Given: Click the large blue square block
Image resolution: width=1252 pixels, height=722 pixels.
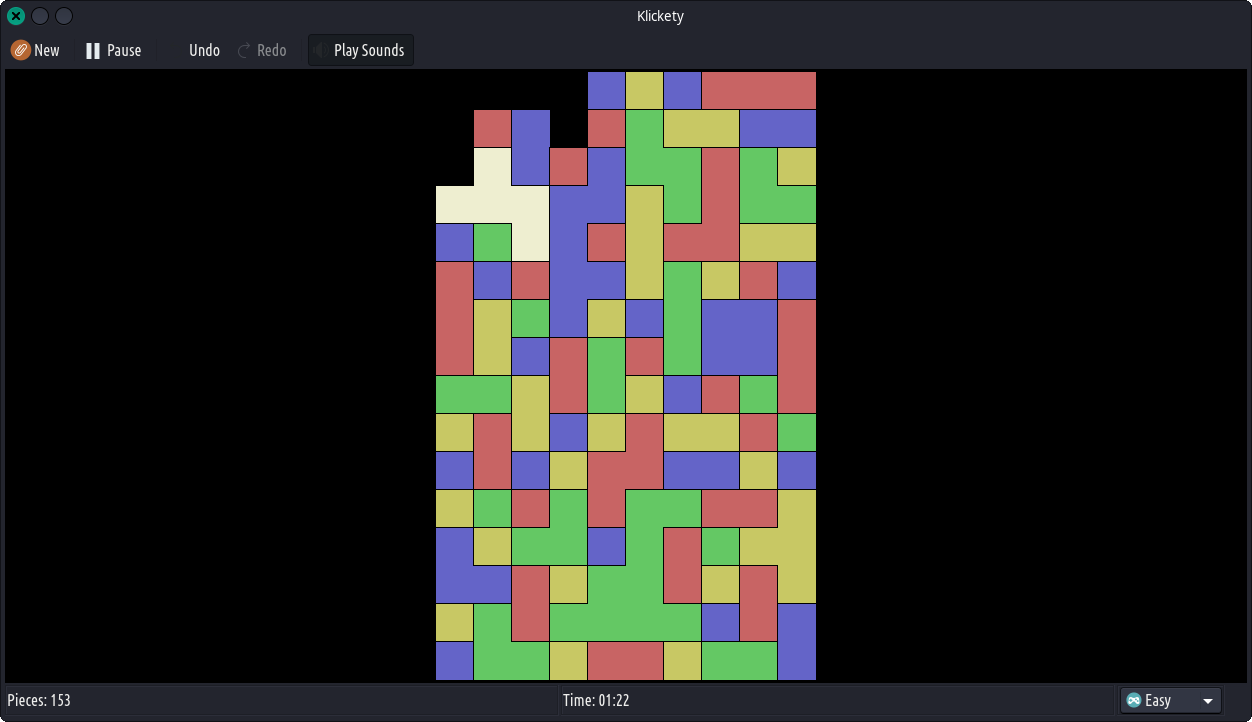Looking at the screenshot, I should tap(739, 337).
